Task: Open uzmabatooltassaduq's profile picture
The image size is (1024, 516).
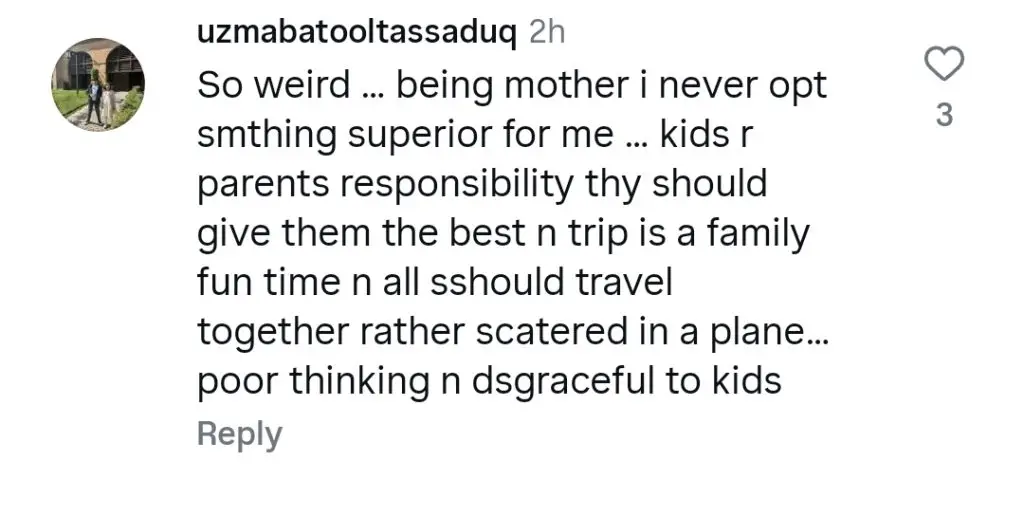Action: click(99, 84)
